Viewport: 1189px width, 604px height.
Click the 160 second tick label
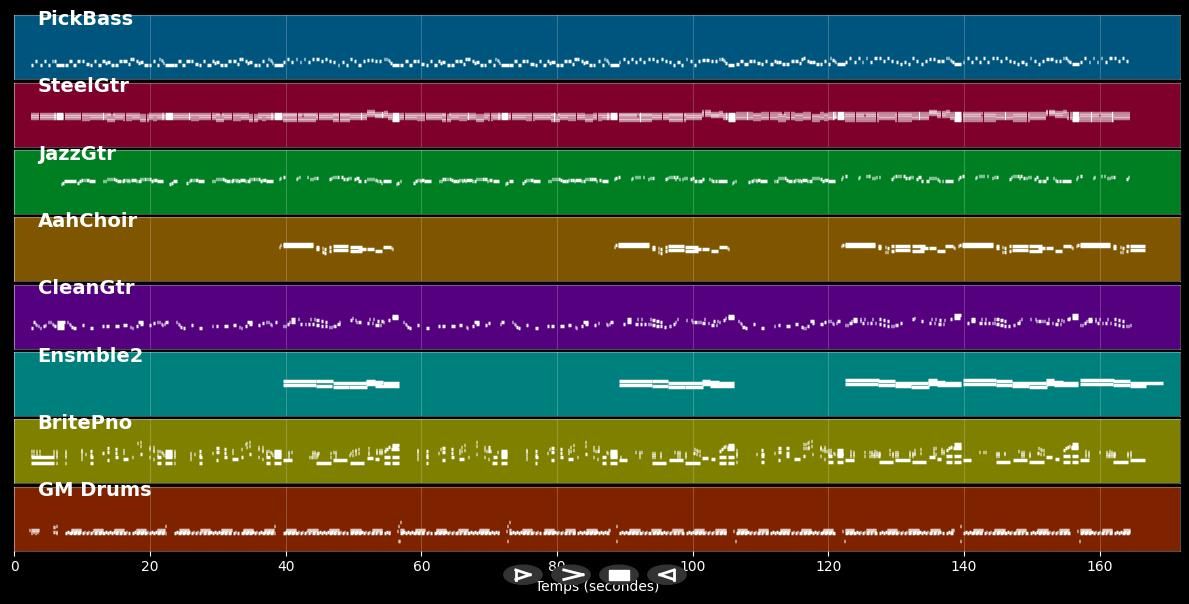click(1100, 567)
